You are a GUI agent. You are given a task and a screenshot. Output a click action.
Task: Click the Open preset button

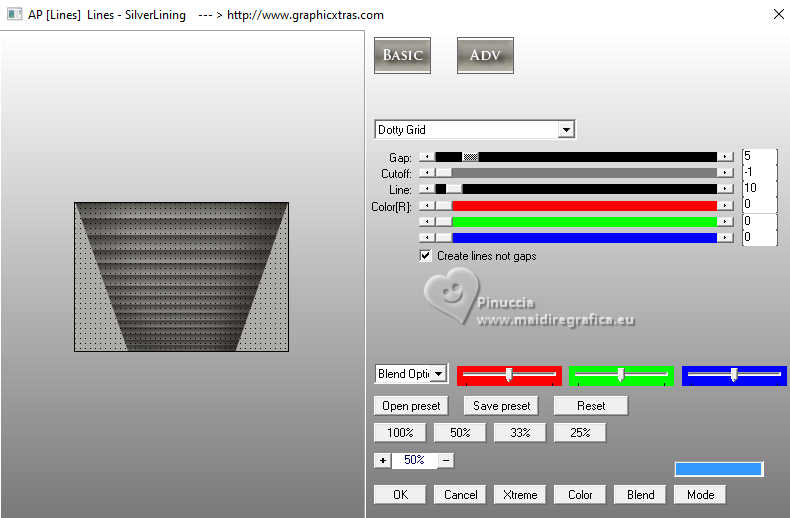[x=411, y=406]
